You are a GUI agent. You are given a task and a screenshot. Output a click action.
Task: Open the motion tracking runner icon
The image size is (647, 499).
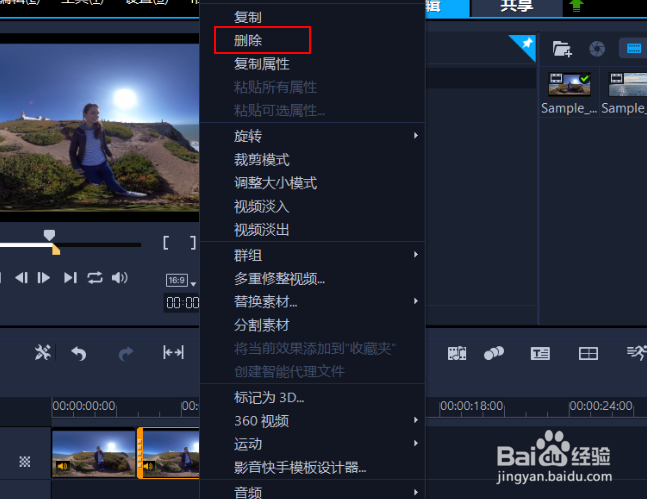637,353
